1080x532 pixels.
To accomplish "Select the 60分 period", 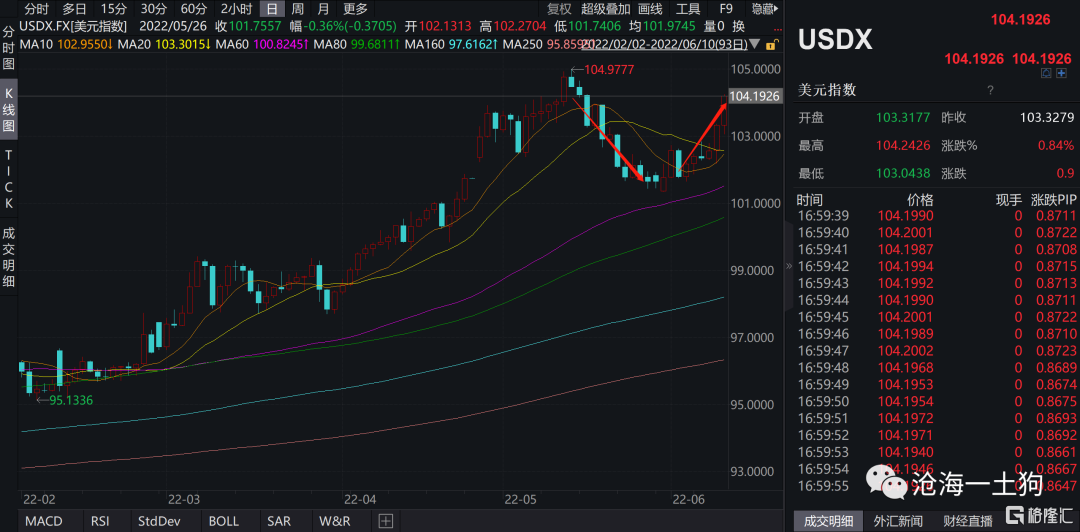I will [x=194, y=9].
